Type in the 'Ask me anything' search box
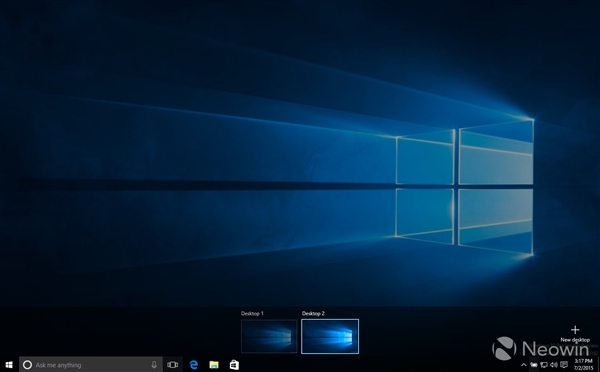The width and height of the screenshot is (600, 372). tap(91, 365)
